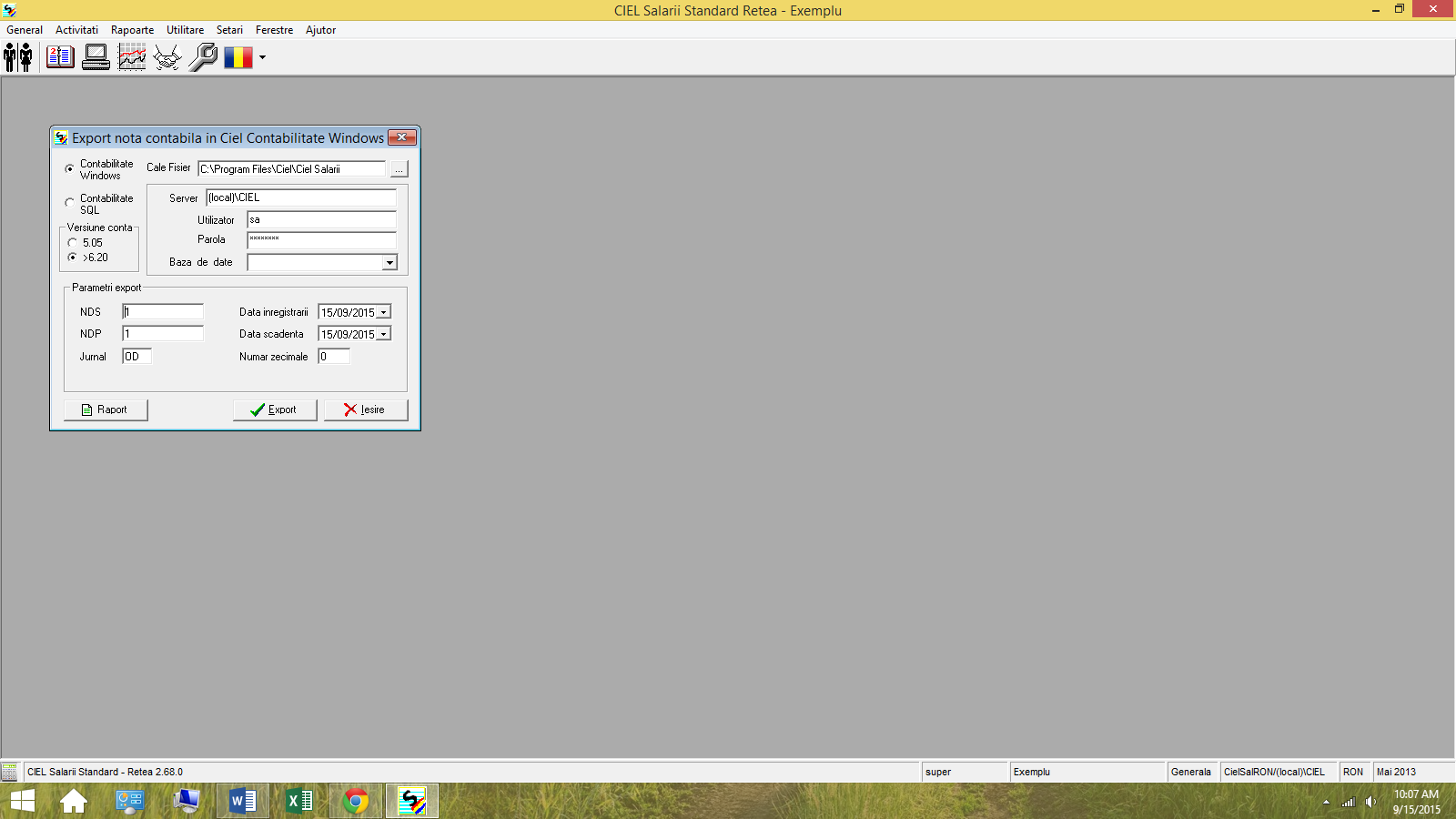The width and height of the screenshot is (1456, 819).
Task: Click the status bar calculator icon
Action: tap(9, 772)
